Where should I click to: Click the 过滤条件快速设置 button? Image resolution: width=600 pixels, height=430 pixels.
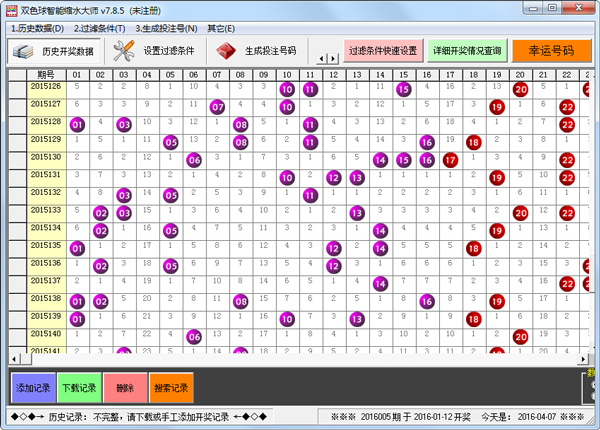click(381, 51)
